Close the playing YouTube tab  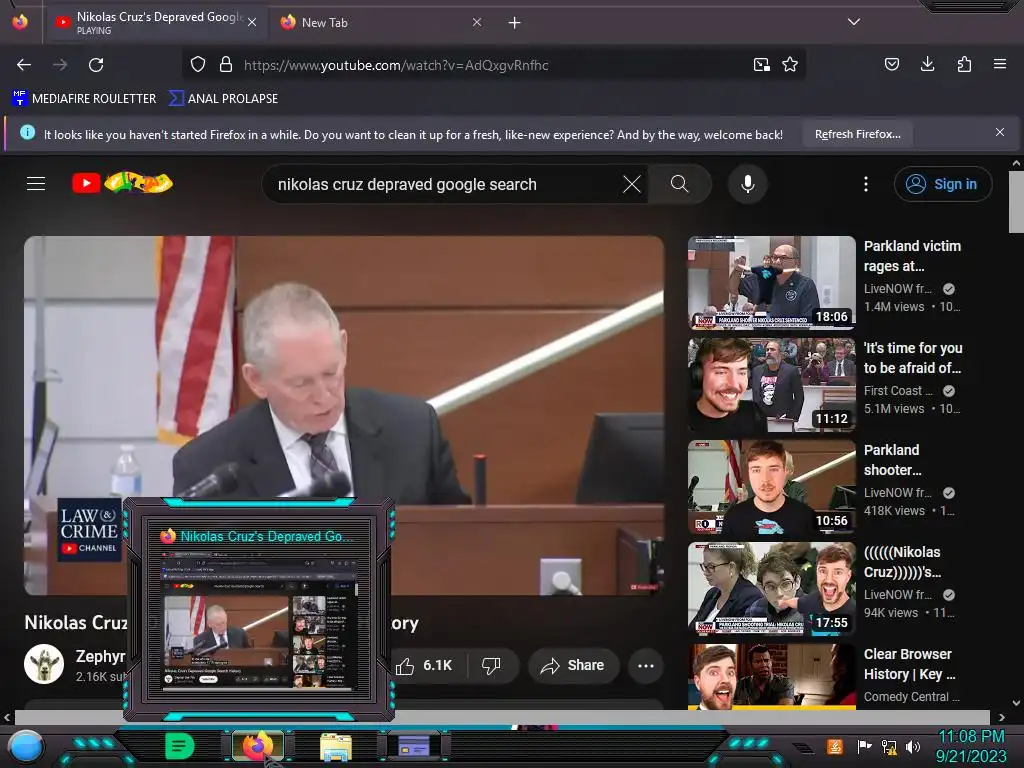(252, 22)
